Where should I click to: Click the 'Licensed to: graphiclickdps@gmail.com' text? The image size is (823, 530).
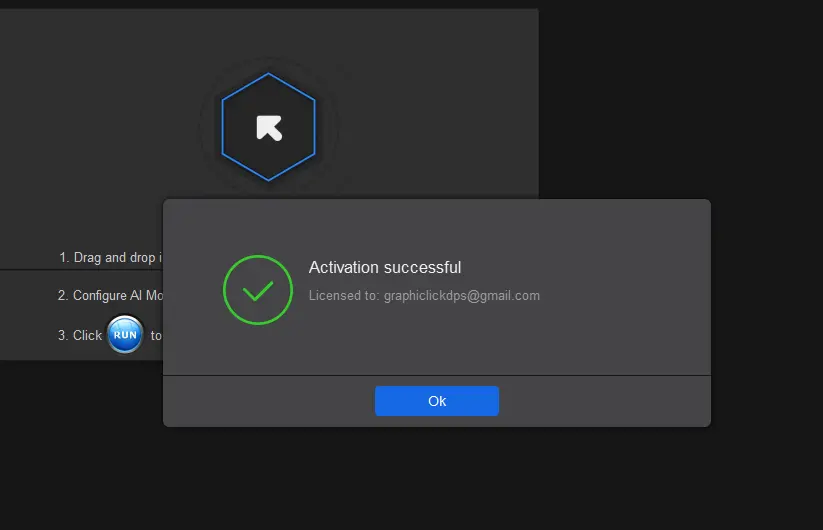[x=424, y=295]
